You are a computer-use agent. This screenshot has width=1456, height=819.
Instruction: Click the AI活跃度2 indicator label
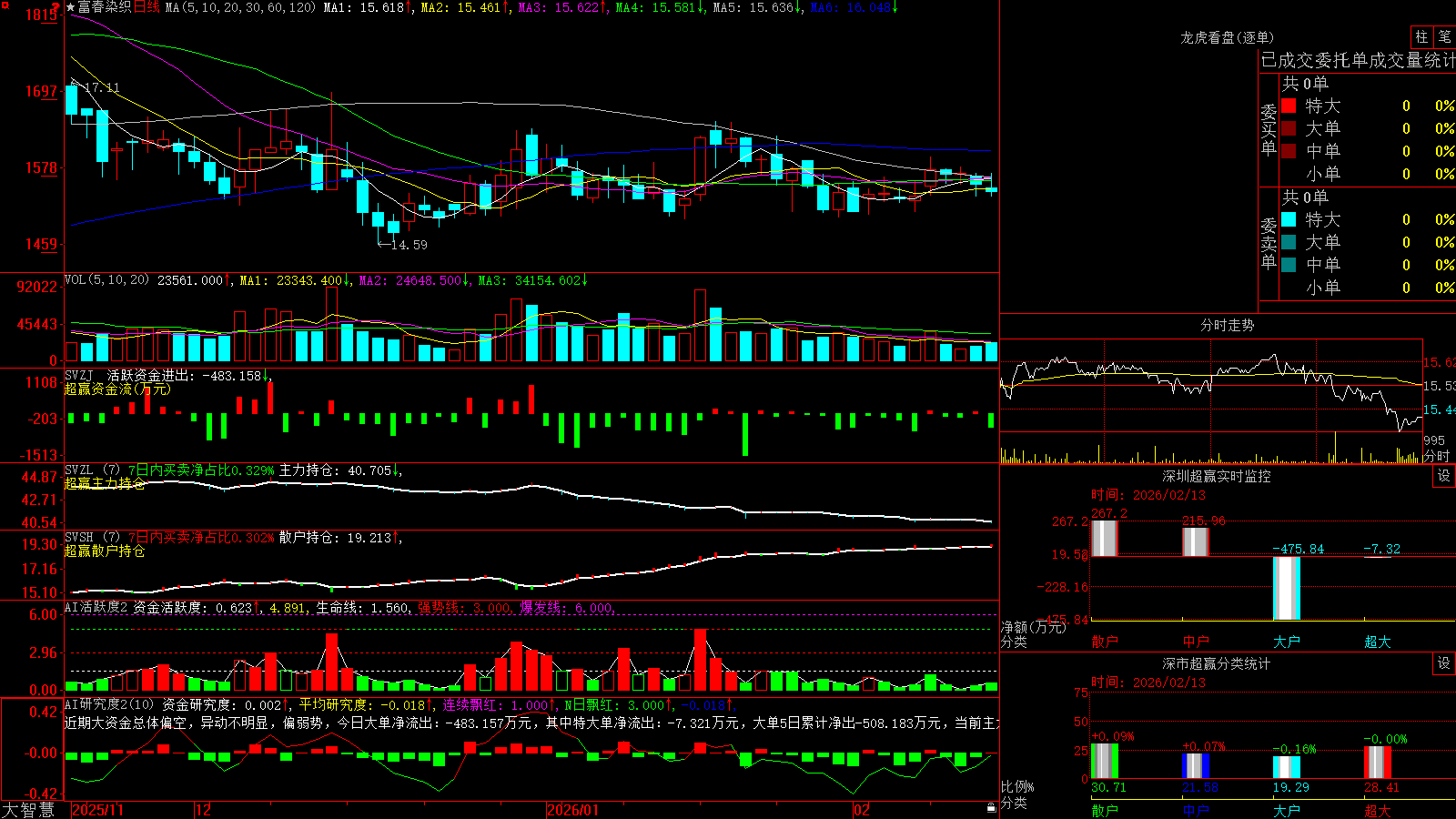[96, 607]
